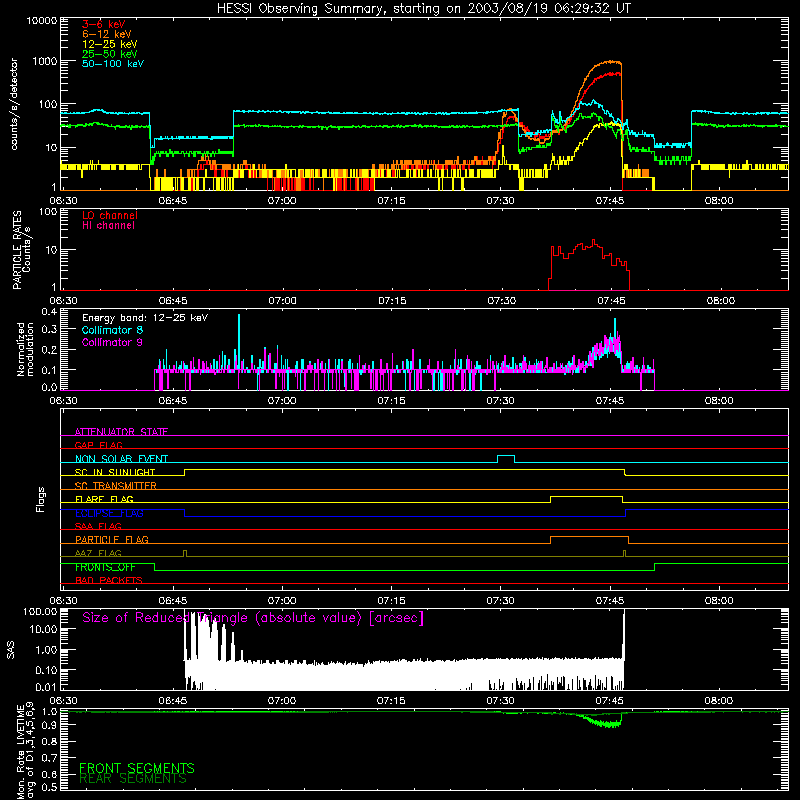This screenshot has height=800, width=800.
Task: Click 07:30 under the count-rate plot
Action: coord(501,201)
